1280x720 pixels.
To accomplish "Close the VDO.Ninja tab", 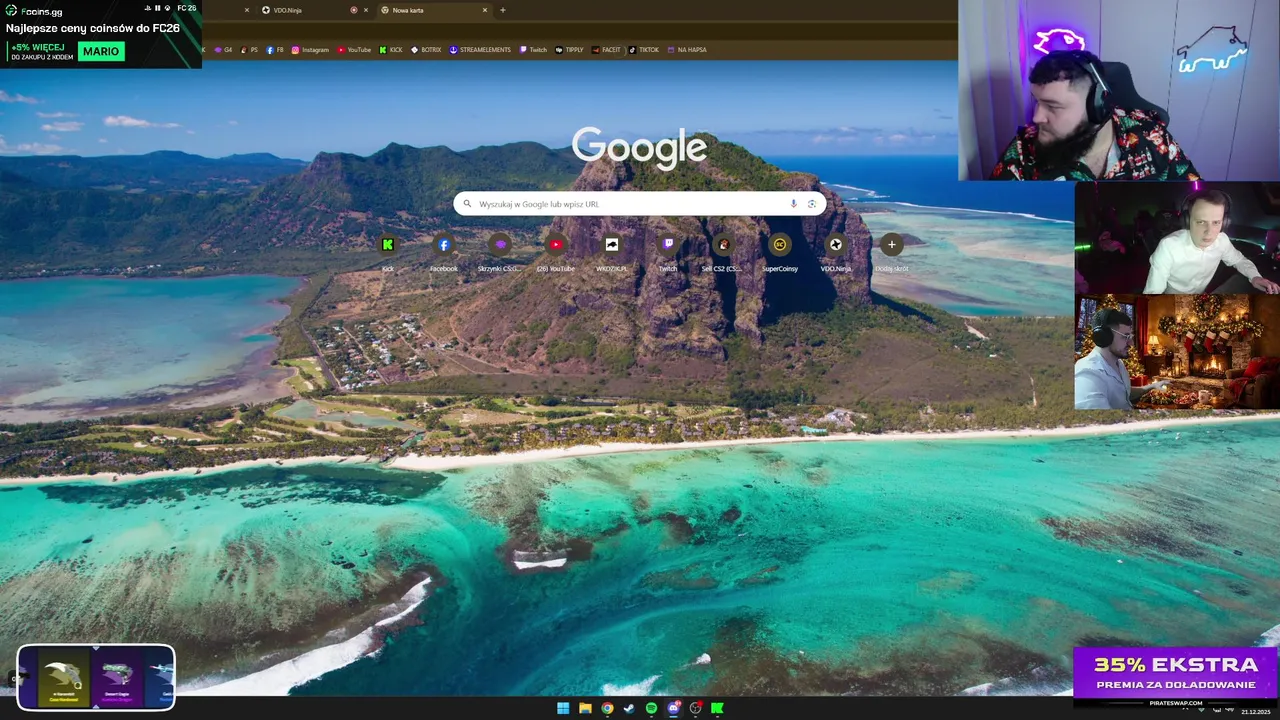I will 366,10.
